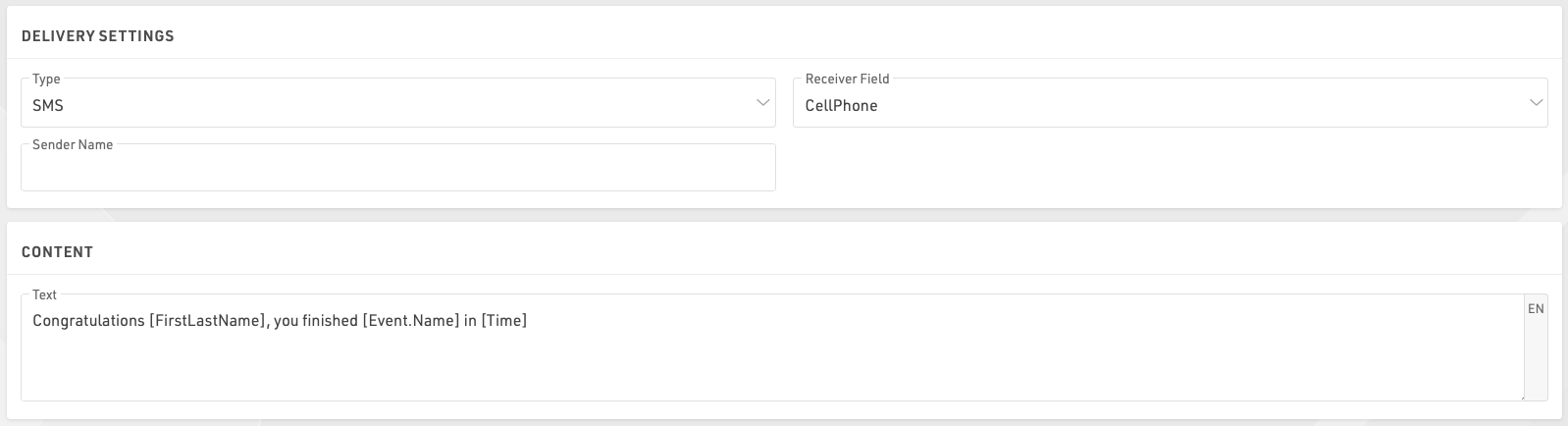This screenshot has height=426, width=1568.
Task: Click the Type dropdown chevron arrow
Action: [x=763, y=103]
